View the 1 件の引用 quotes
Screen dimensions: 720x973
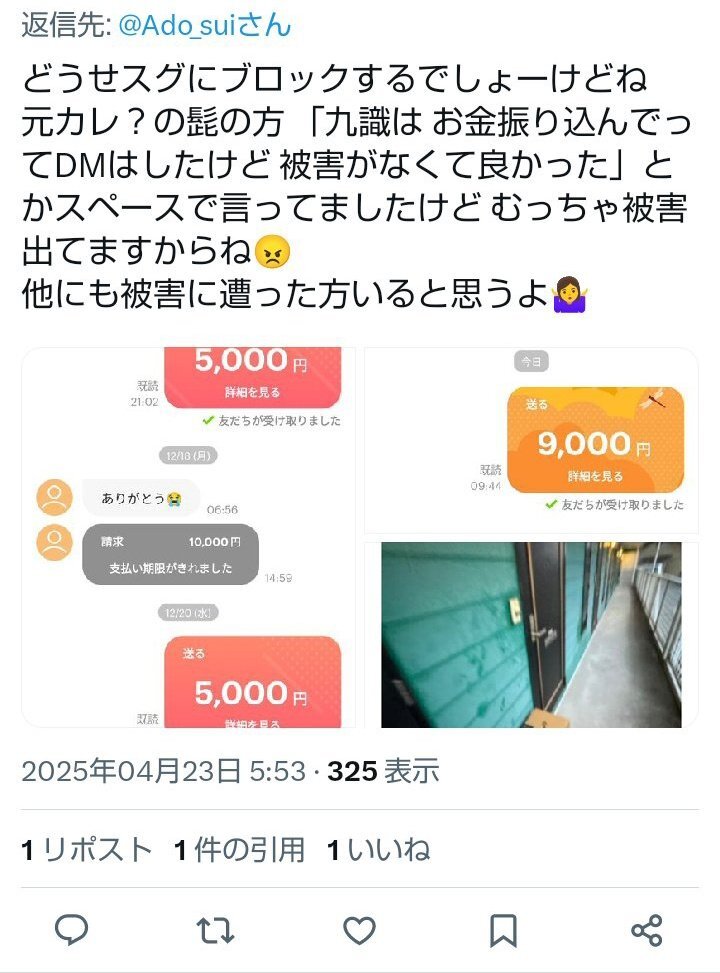click(239, 850)
